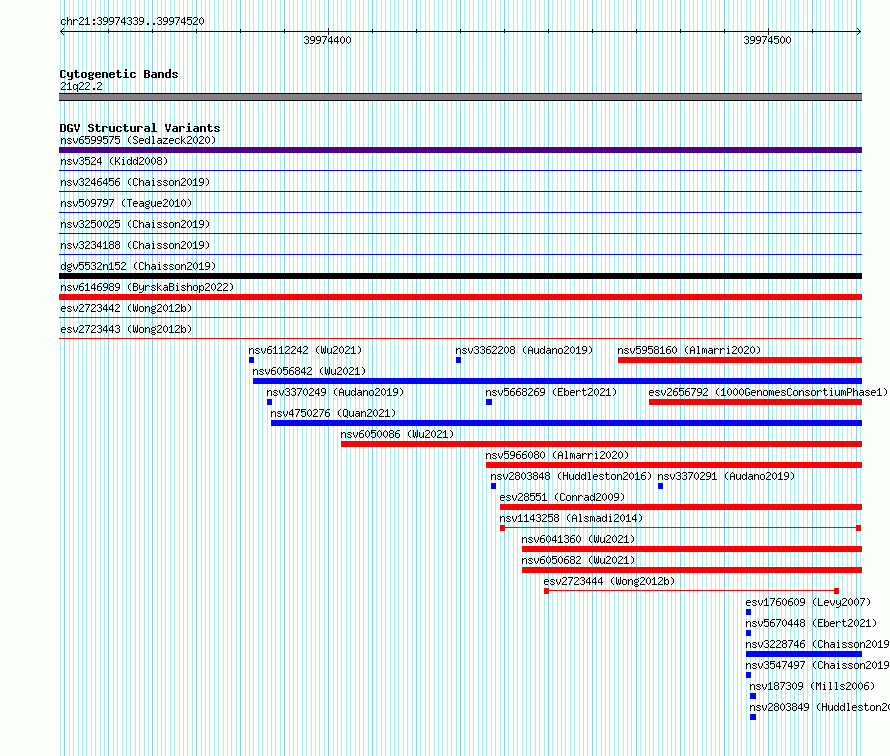Click the 39974500 ruler coordinate
Screen dimensions: 890x756
767,40
